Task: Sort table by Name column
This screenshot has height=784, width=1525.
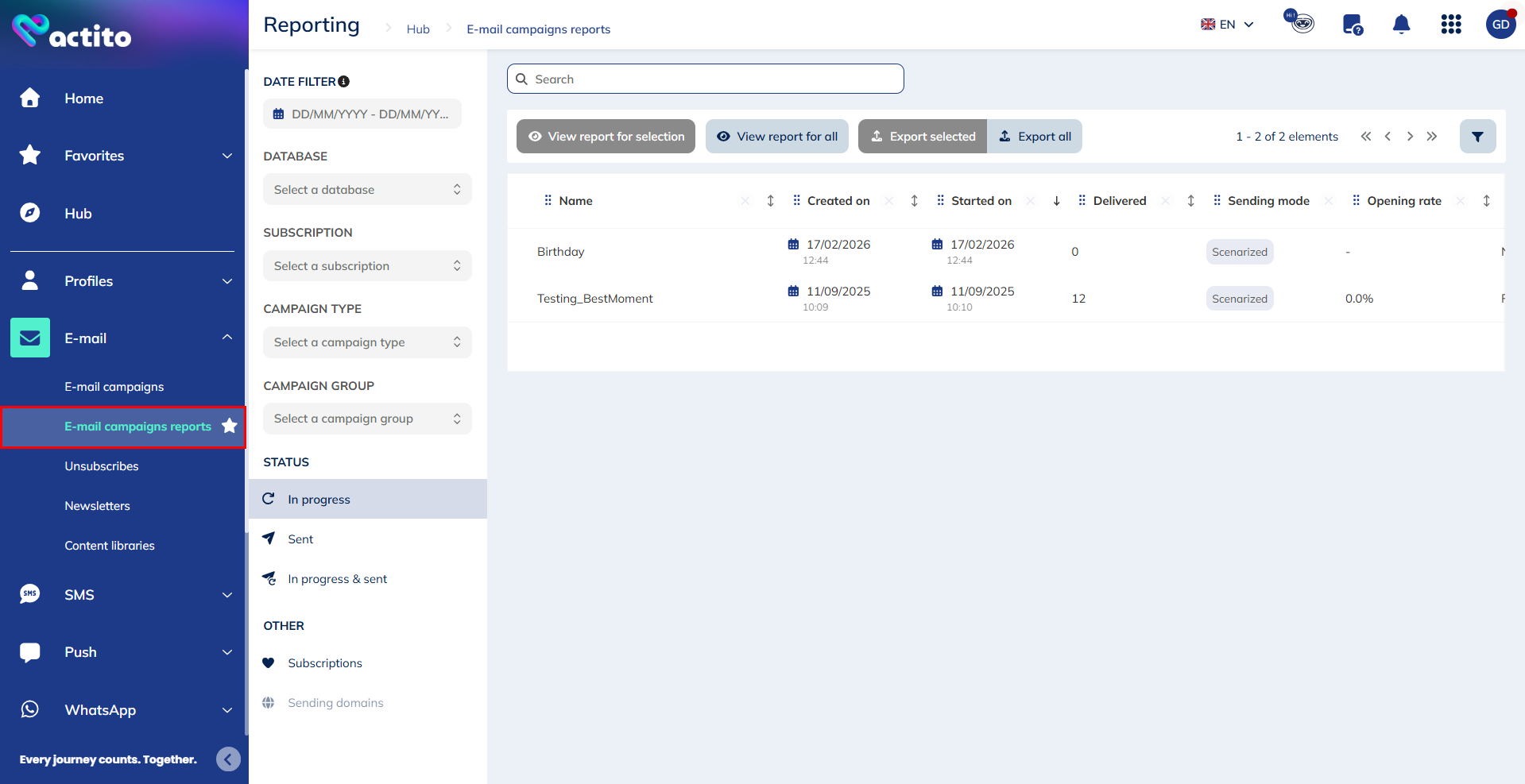Action: pyautogui.click(x=770, y=201)
